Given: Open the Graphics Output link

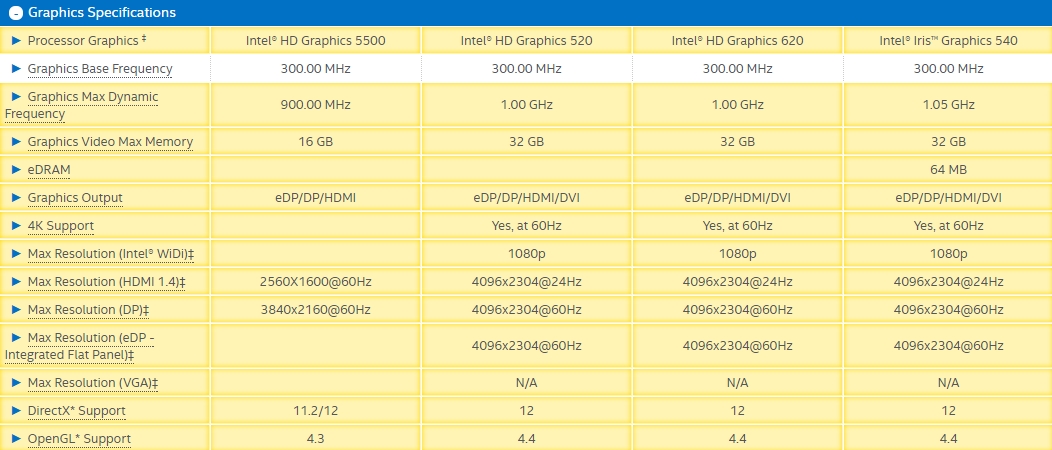Looking at the screenshot, I should click(75, 199).
